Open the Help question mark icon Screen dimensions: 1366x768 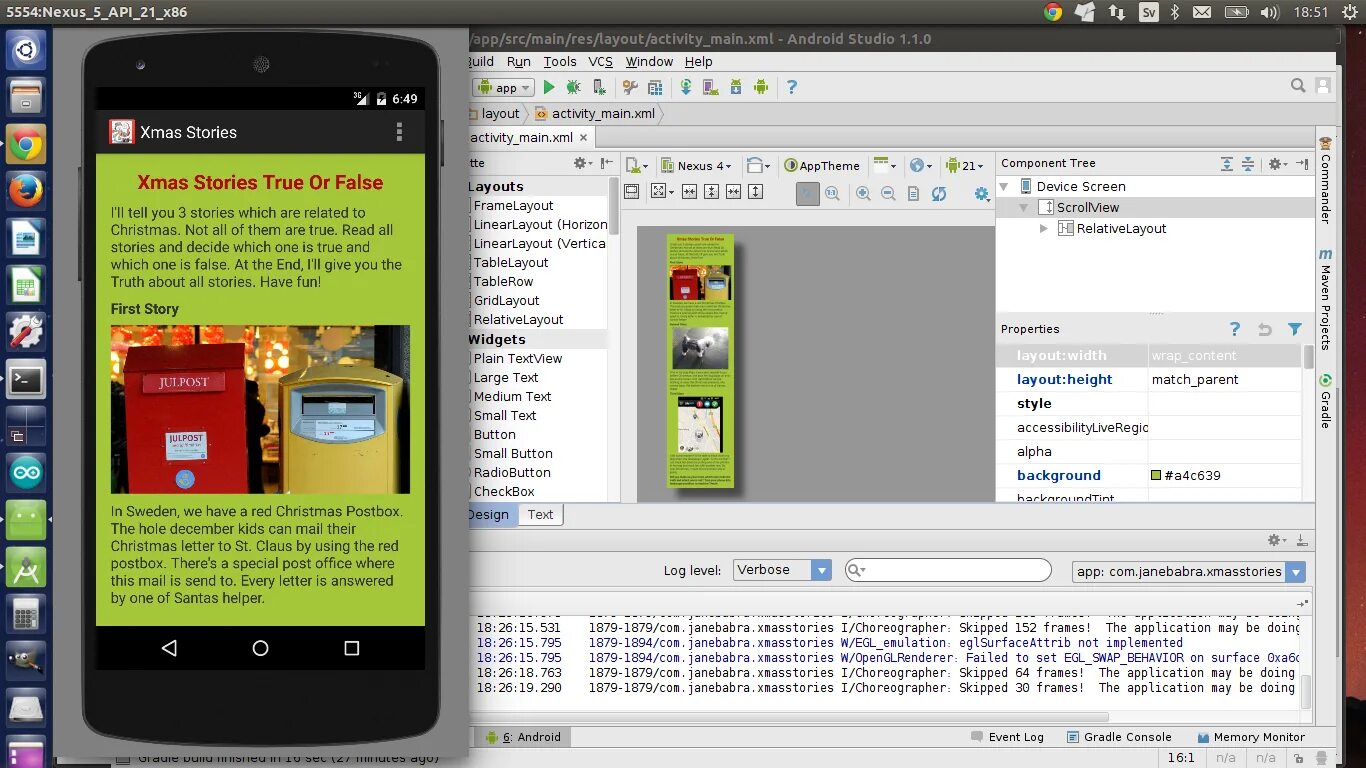792,88
